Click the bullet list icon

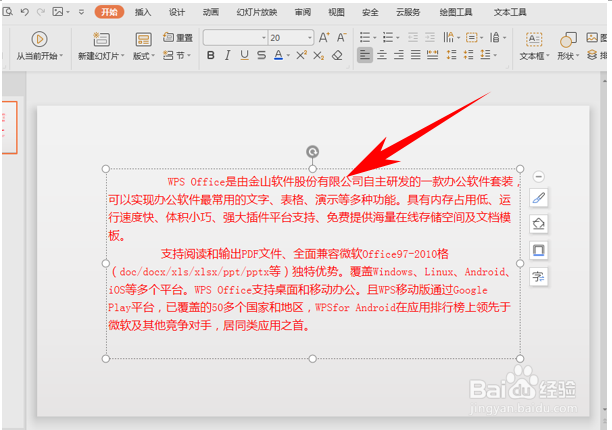click(365, 37)
